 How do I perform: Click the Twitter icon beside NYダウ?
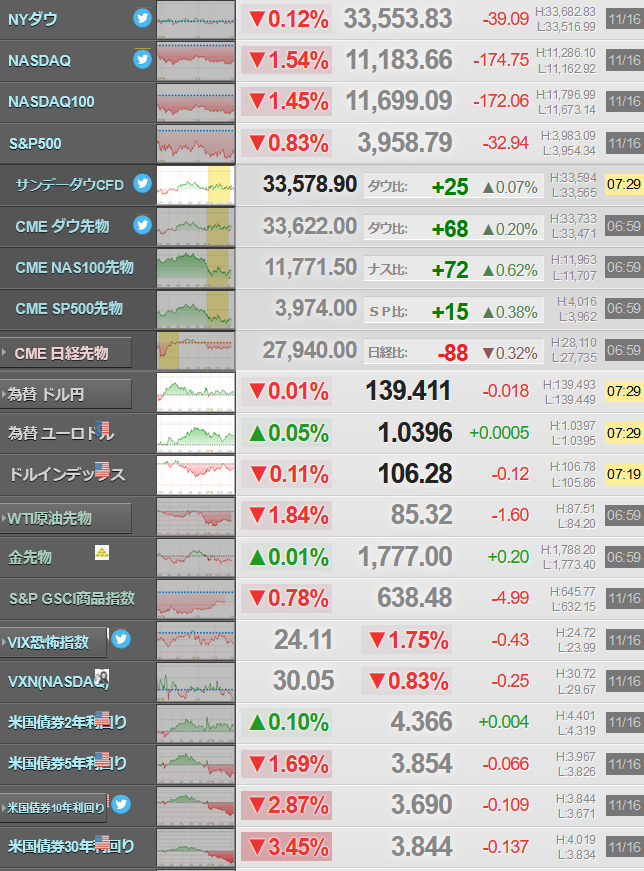(142, 18)
